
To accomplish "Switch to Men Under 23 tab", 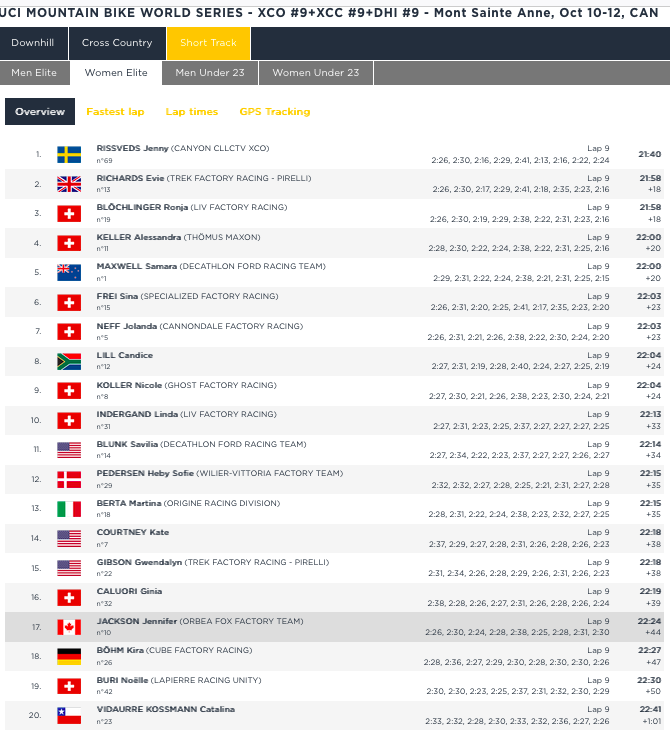I will (x=210, y=73).
